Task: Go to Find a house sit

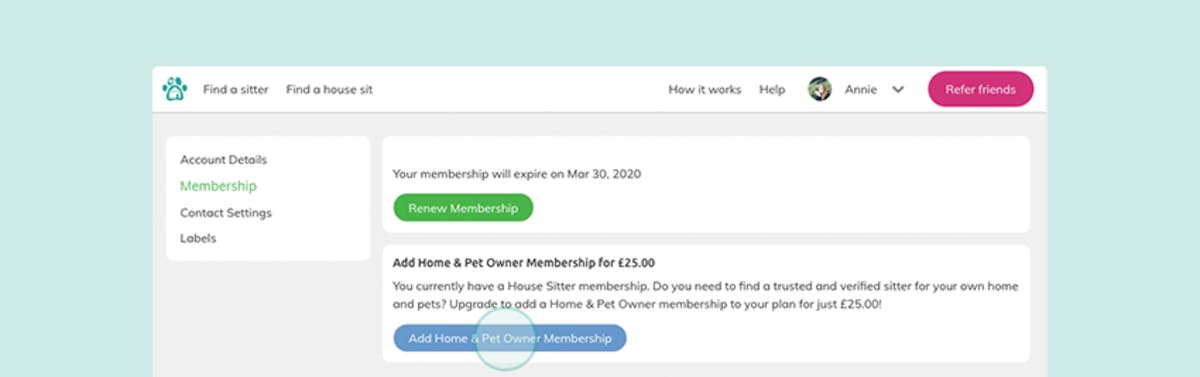Action: pos(329,89)
